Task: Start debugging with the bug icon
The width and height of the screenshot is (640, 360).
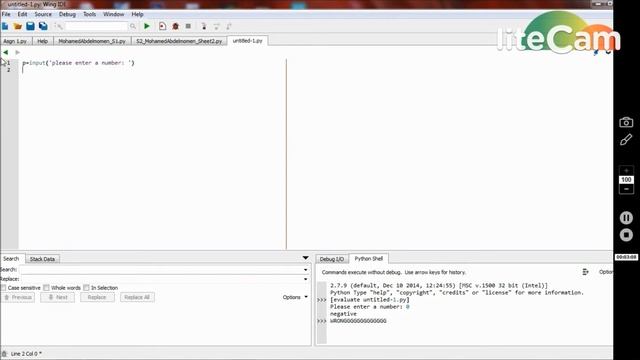Action: 176,26
